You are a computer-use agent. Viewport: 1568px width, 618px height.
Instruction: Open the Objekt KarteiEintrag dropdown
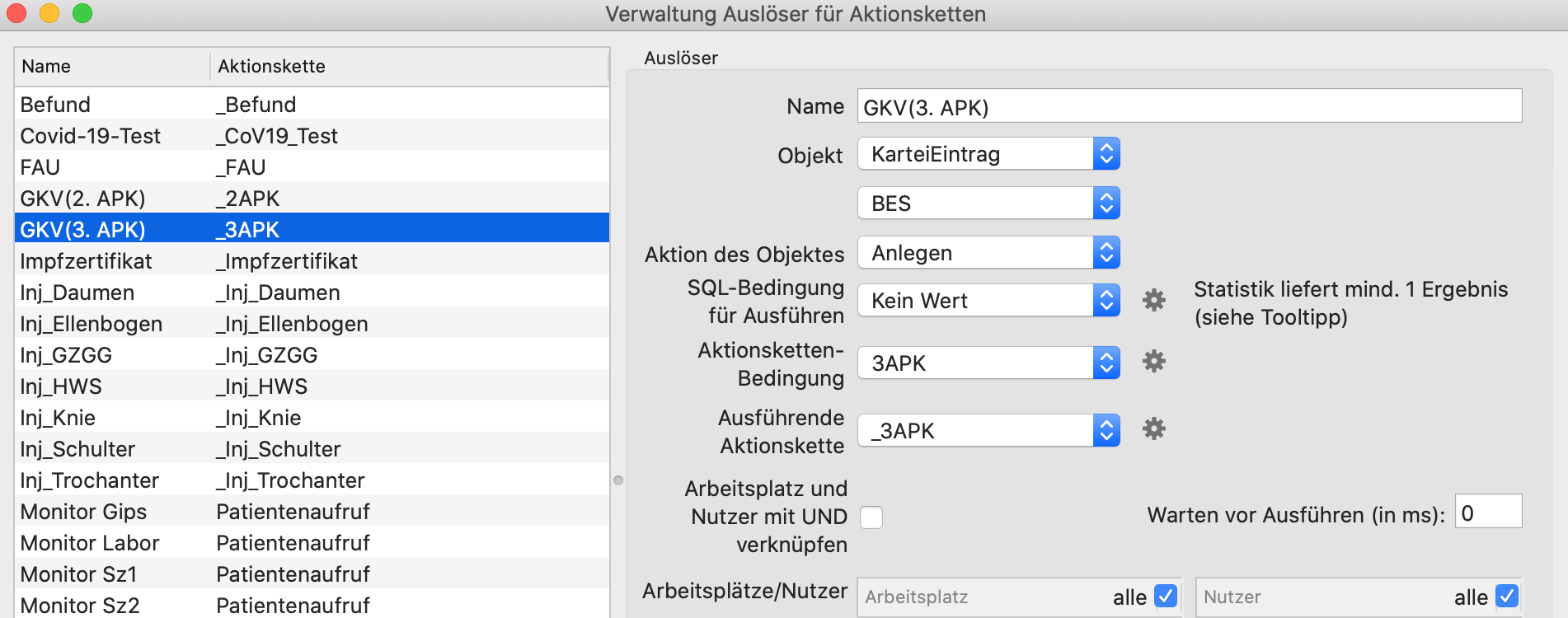coord(989,154)
